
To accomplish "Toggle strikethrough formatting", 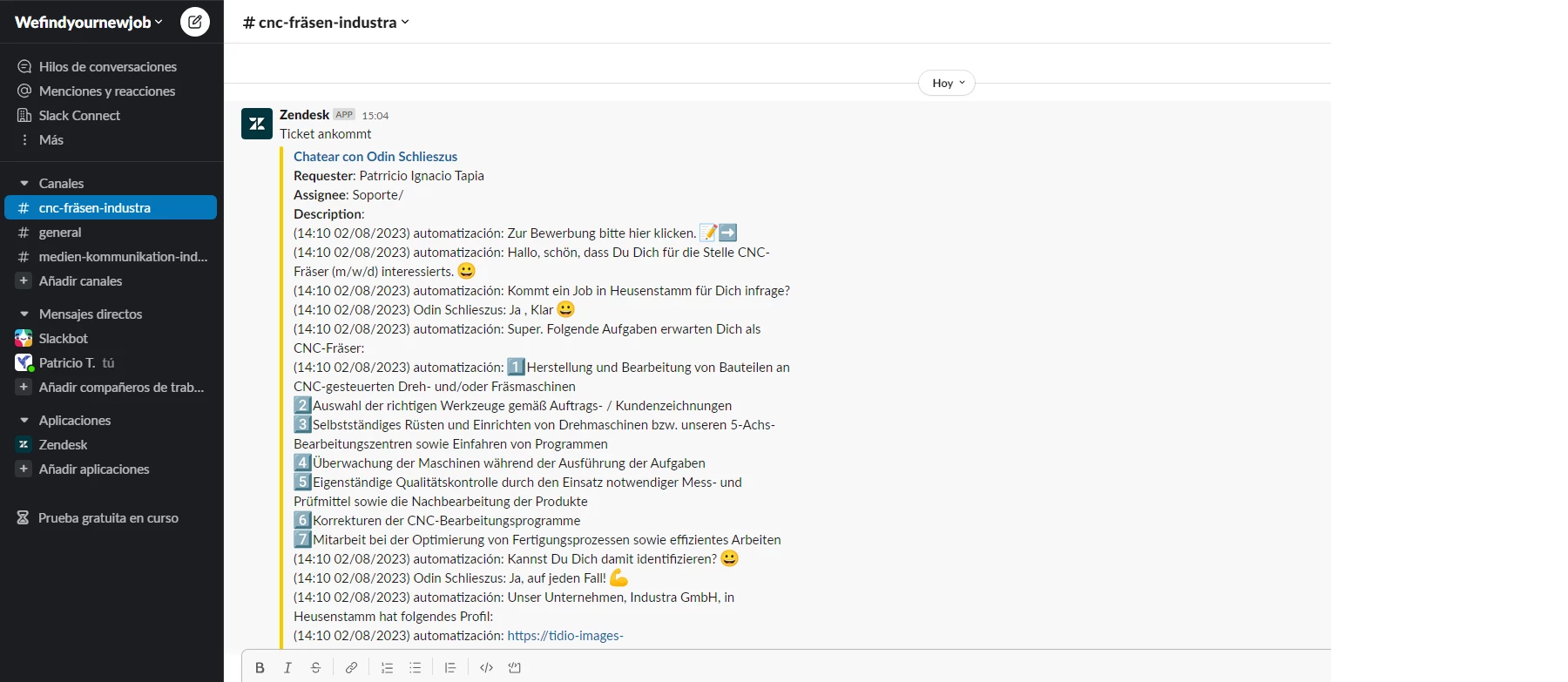I will tap(315, 667).
